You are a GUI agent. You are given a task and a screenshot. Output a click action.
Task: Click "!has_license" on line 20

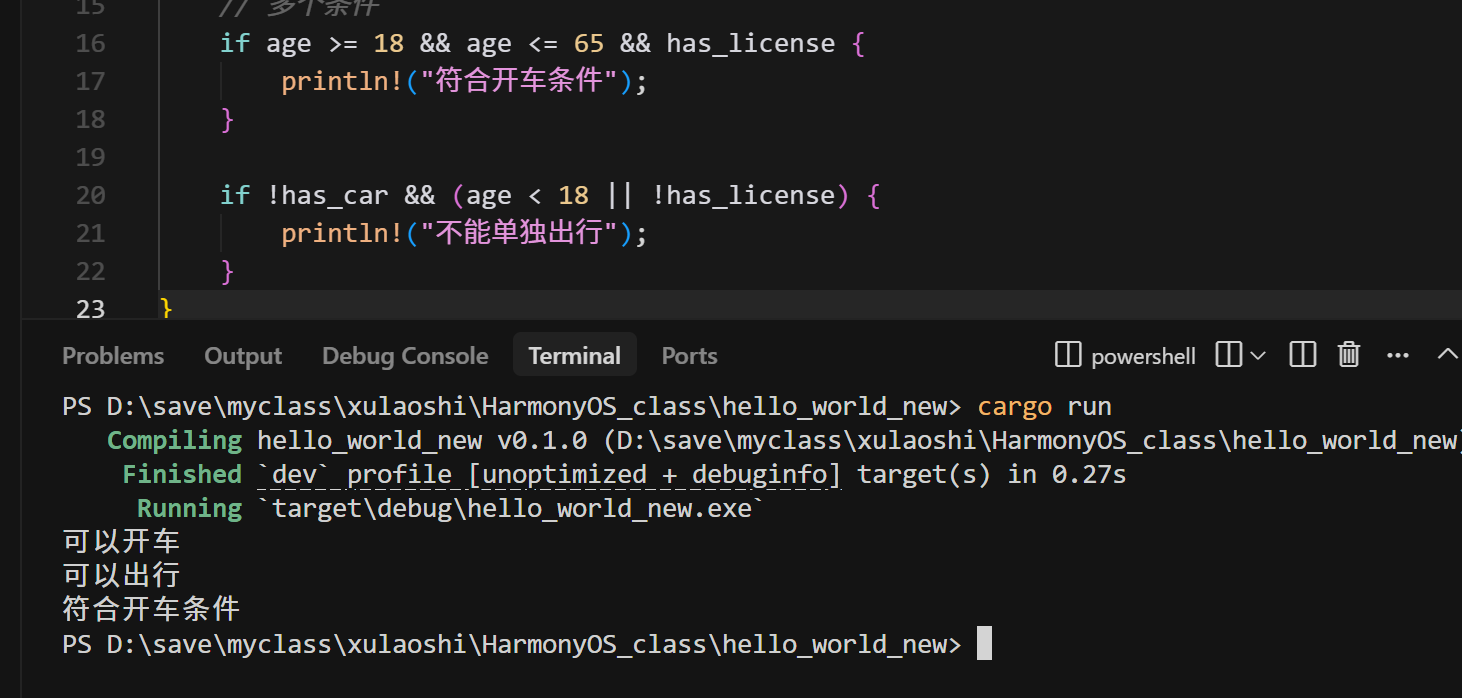(743, 195)
